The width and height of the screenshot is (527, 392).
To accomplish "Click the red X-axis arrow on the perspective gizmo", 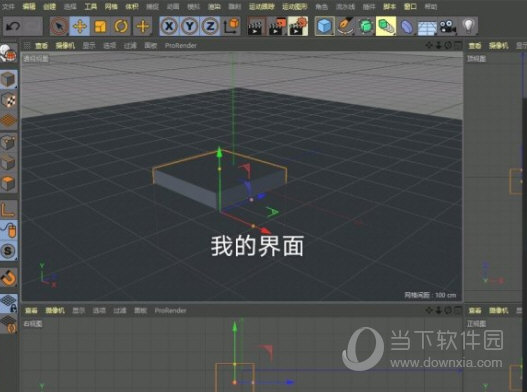I will click(x=265, y=231).
